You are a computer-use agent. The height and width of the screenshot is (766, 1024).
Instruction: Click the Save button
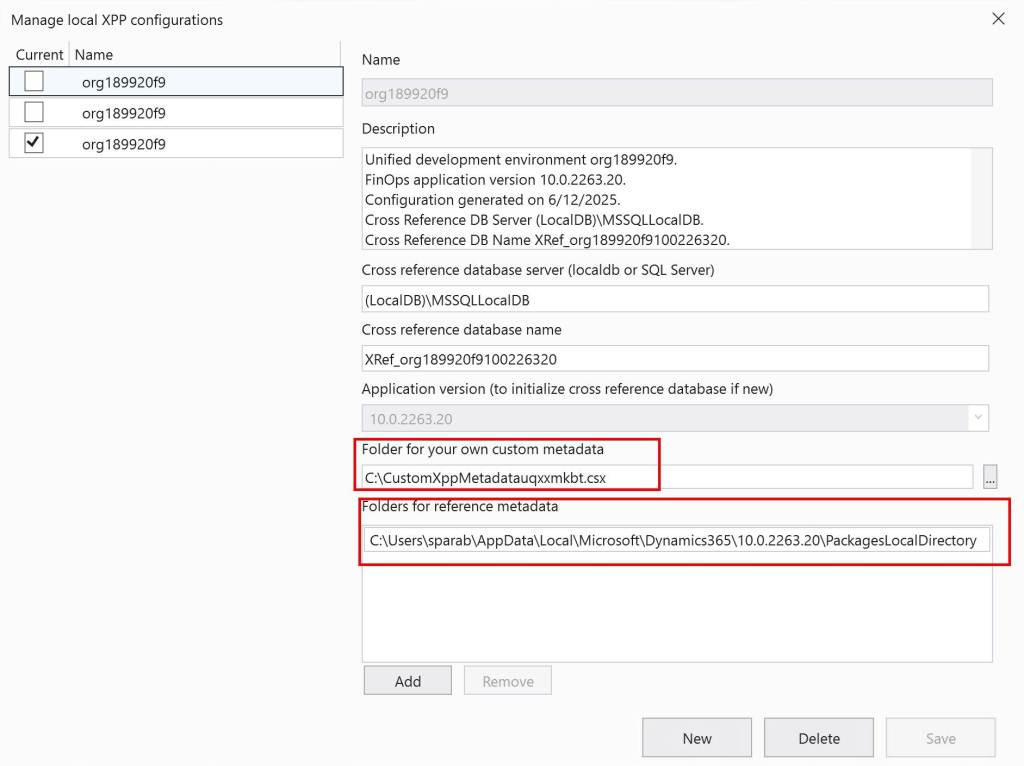pyautogui.click(x=940, y=738)
